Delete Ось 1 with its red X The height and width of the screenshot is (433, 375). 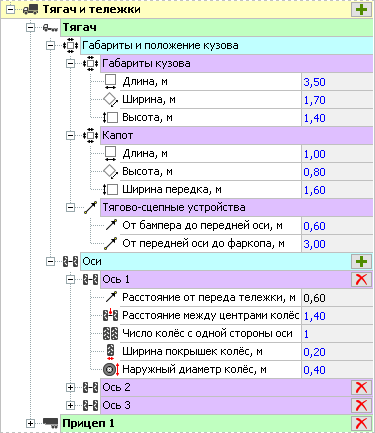(362, 279)
